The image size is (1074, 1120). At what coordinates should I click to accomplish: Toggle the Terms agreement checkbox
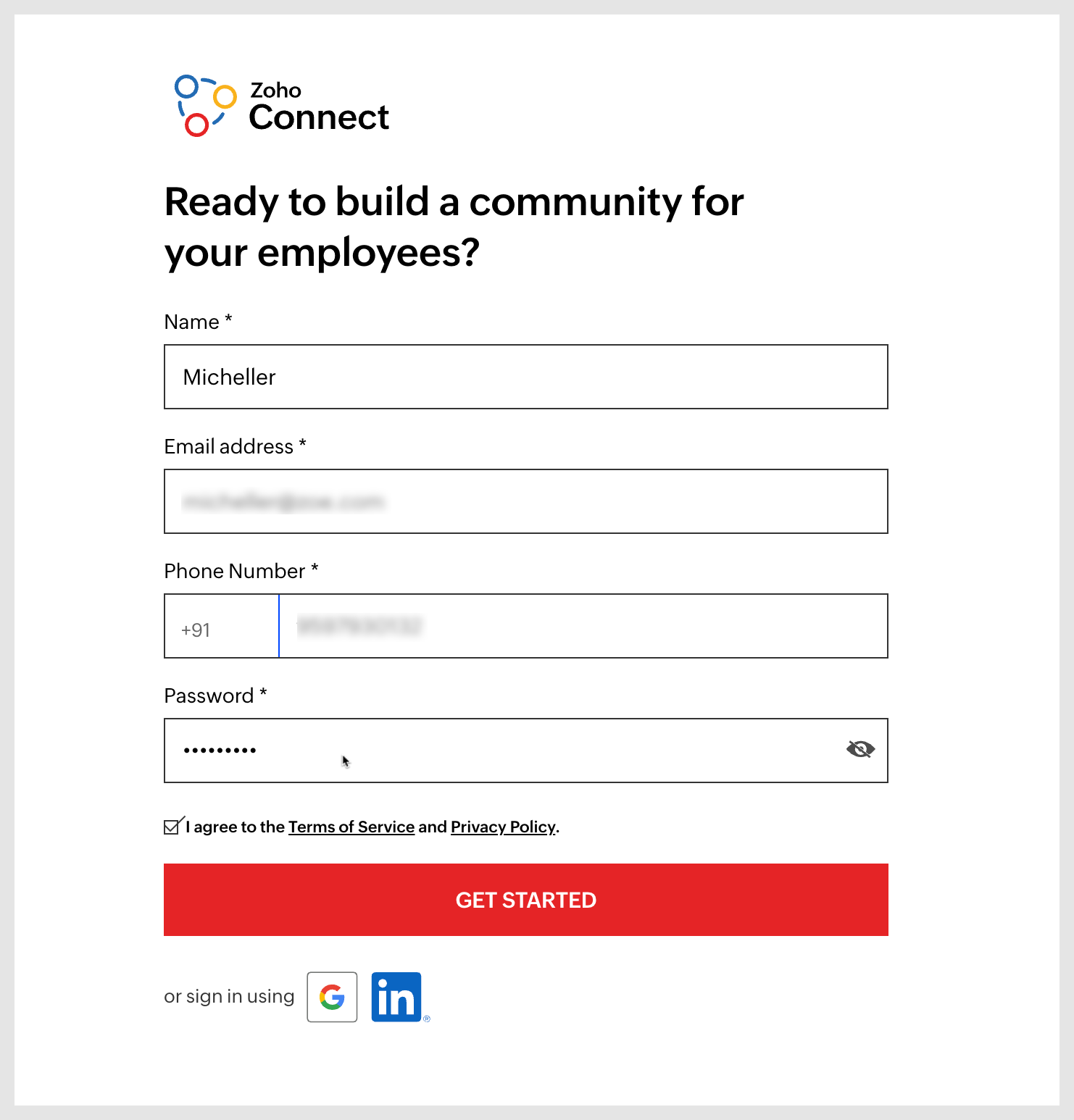tap(172, 827)
